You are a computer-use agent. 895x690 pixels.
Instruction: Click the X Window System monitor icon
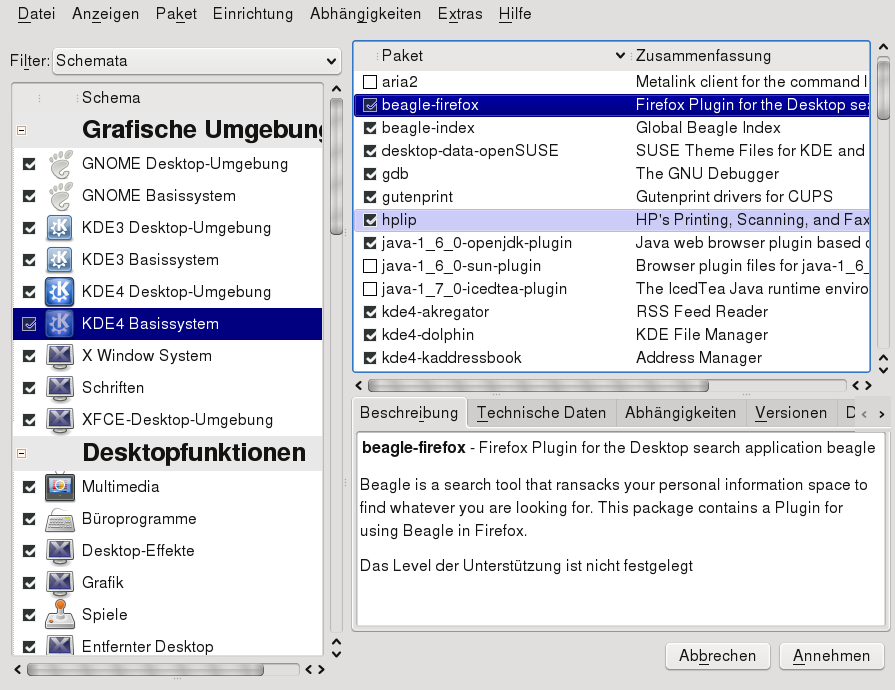pyautogui.click(x=60, y=356)
